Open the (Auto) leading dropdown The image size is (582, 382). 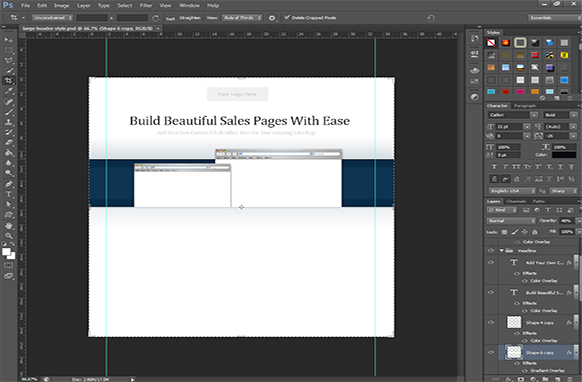pyautogui.click(x=573, y=127)
